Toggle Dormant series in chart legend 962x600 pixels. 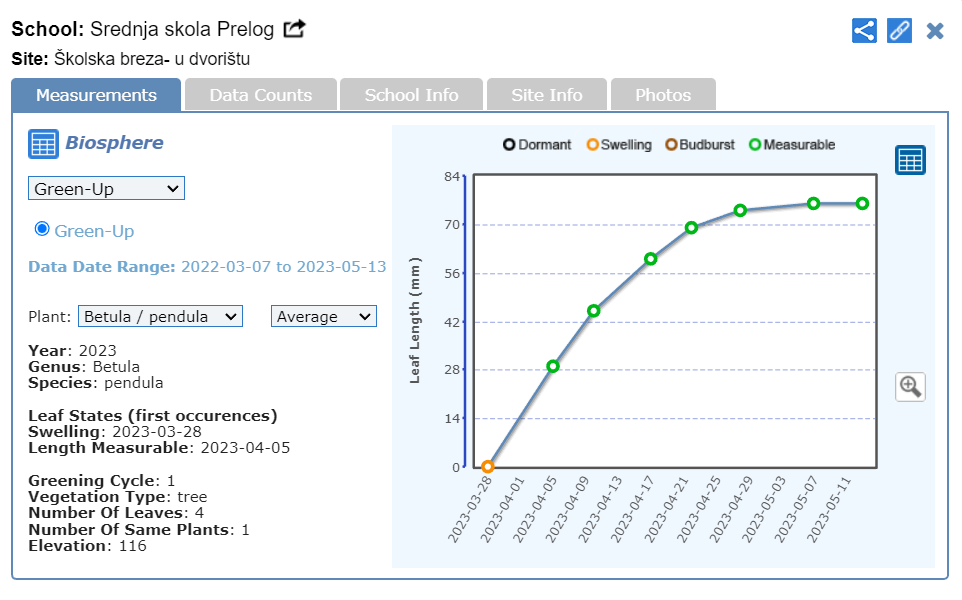pos(537,145)
